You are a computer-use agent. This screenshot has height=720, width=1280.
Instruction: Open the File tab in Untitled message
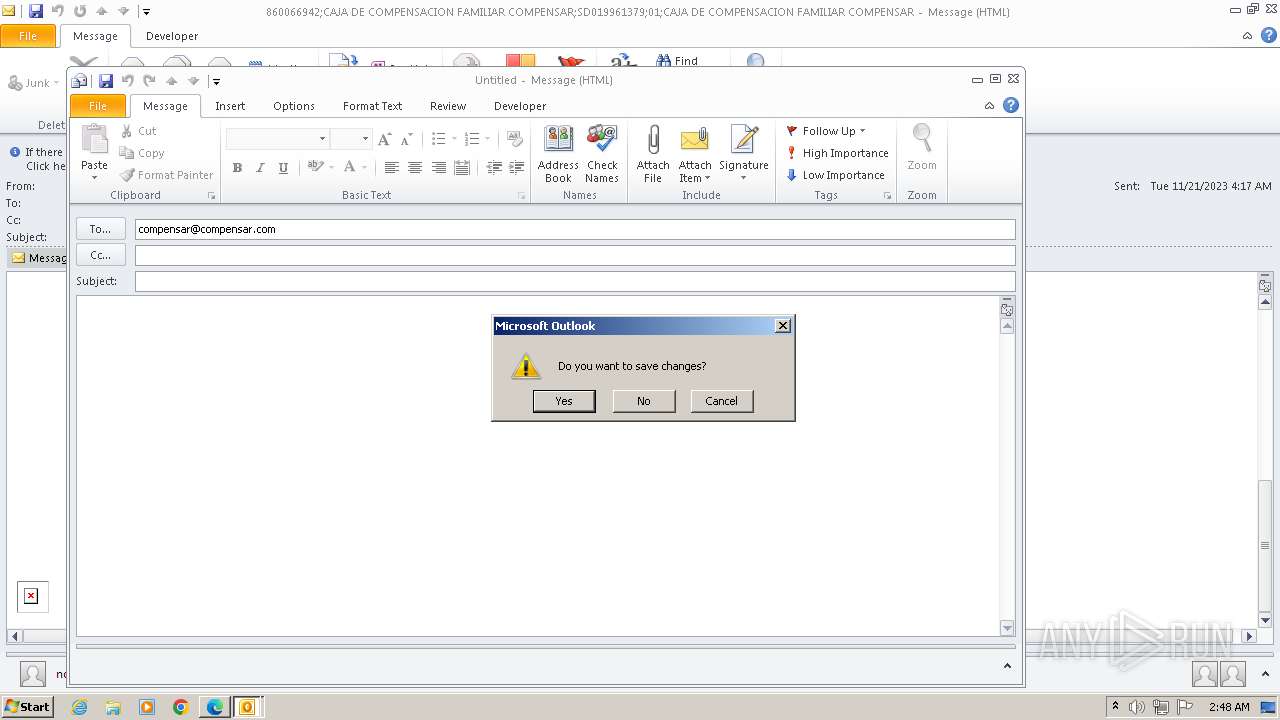[98, 106]
